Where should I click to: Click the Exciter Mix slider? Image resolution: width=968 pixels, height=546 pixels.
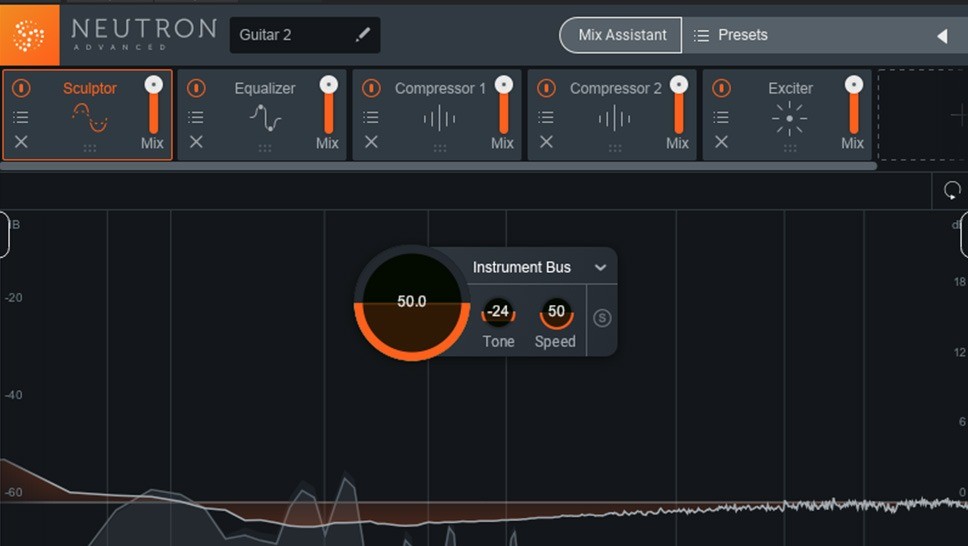(x=854, y=105)
